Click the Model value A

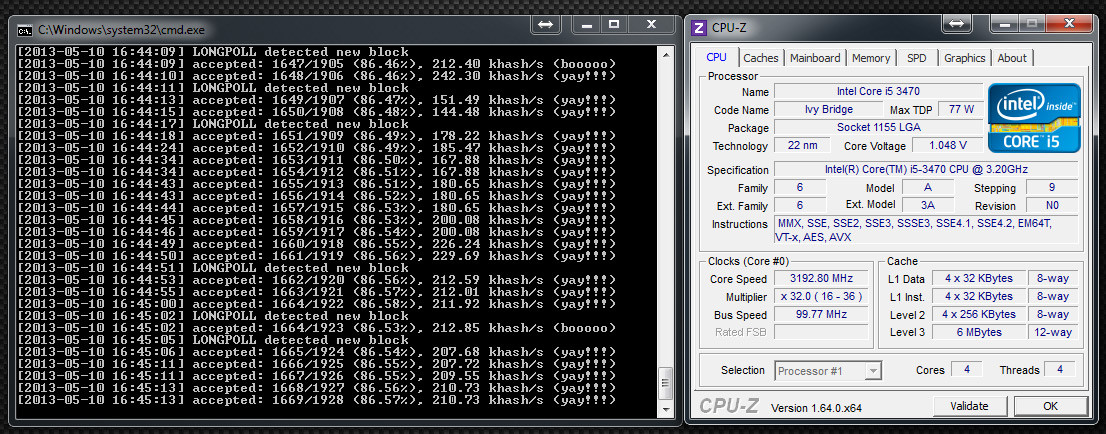pyautogui.click(x=928, y=188)
